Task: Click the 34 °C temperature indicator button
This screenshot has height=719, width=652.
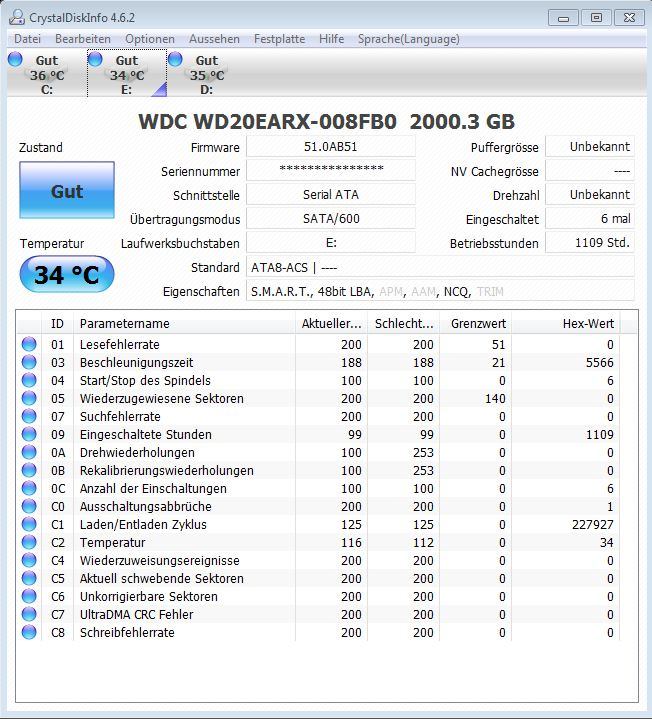Action: click(67, 274)
